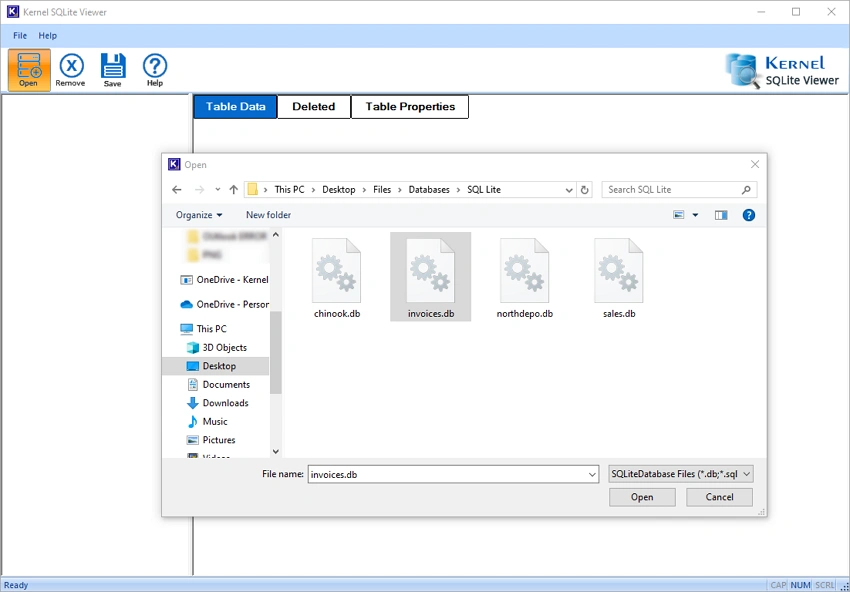Screen dimensions: 850x592
Task: Select OneDrive - Kernel in navigation pane
Action: coord(224,280)
